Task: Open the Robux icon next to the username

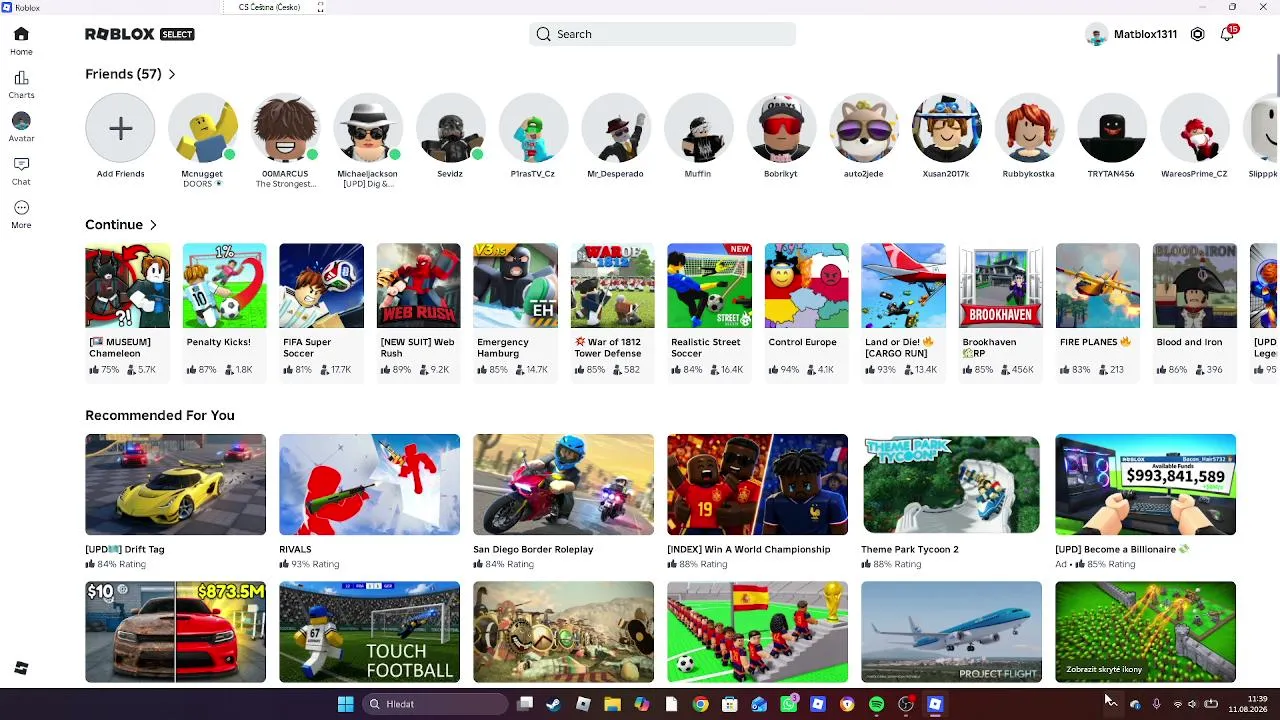Action: 1198,34
